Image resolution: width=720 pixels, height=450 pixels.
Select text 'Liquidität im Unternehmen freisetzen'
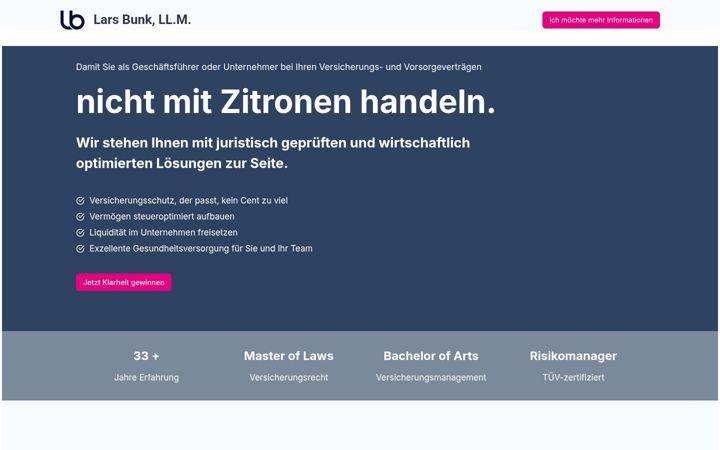coord(163,233)
